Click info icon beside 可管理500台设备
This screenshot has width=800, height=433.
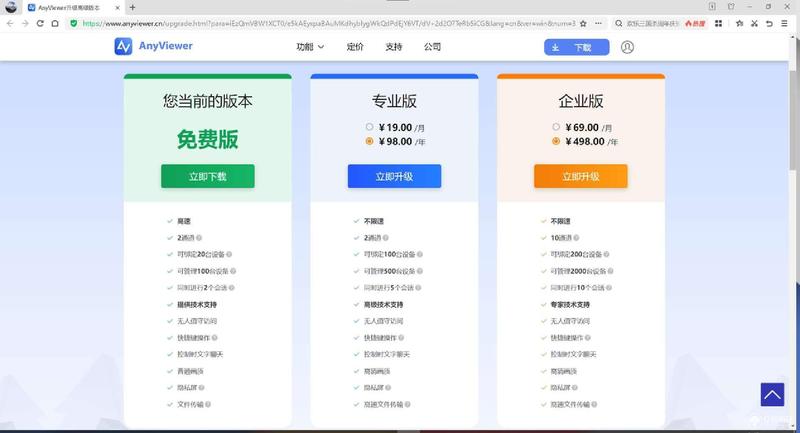(x=419, y=271)
